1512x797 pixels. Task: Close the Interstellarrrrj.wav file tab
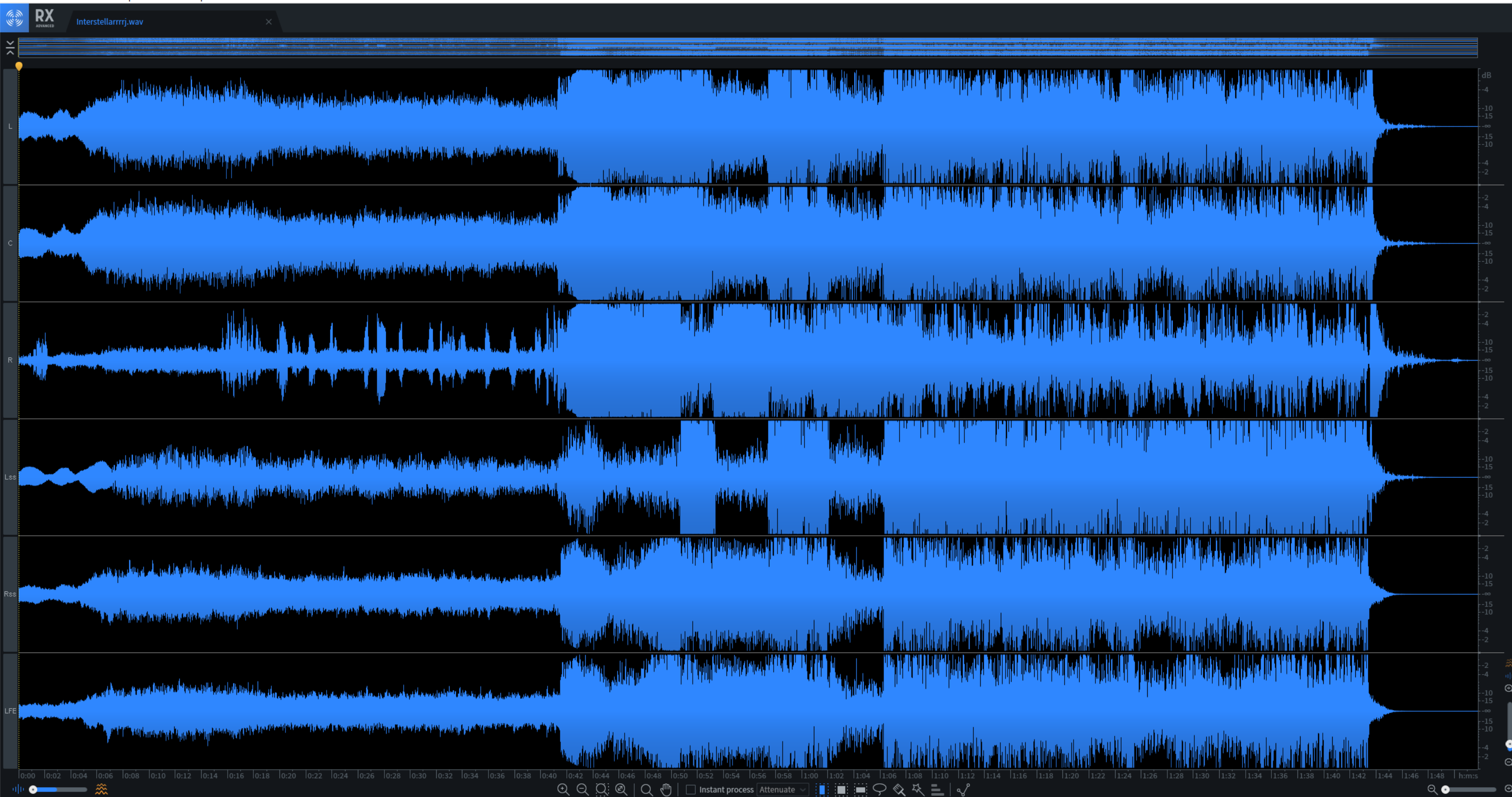(269, 22)
